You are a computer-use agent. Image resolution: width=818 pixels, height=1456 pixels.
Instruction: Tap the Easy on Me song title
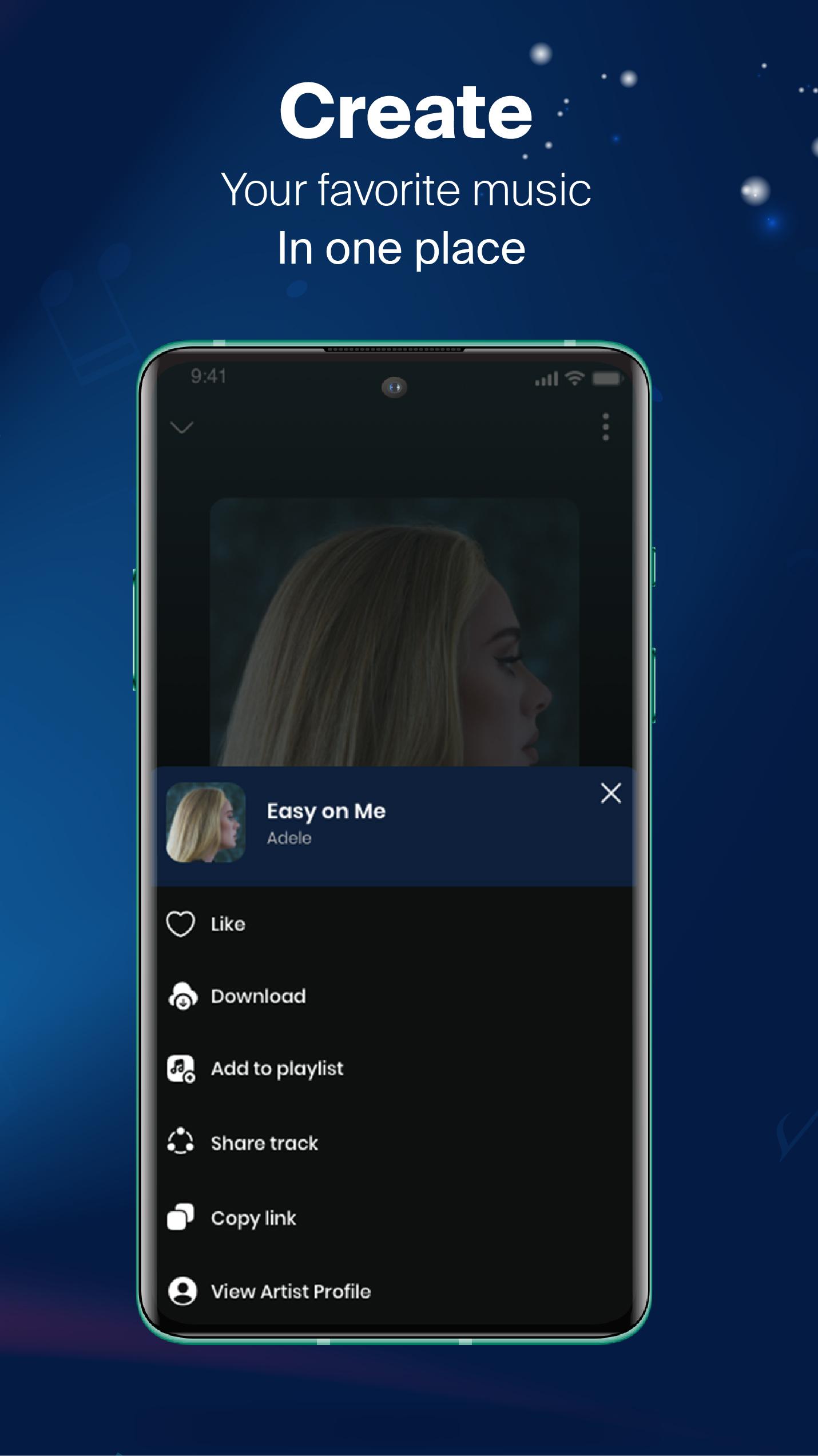click(x=326, y=811)
